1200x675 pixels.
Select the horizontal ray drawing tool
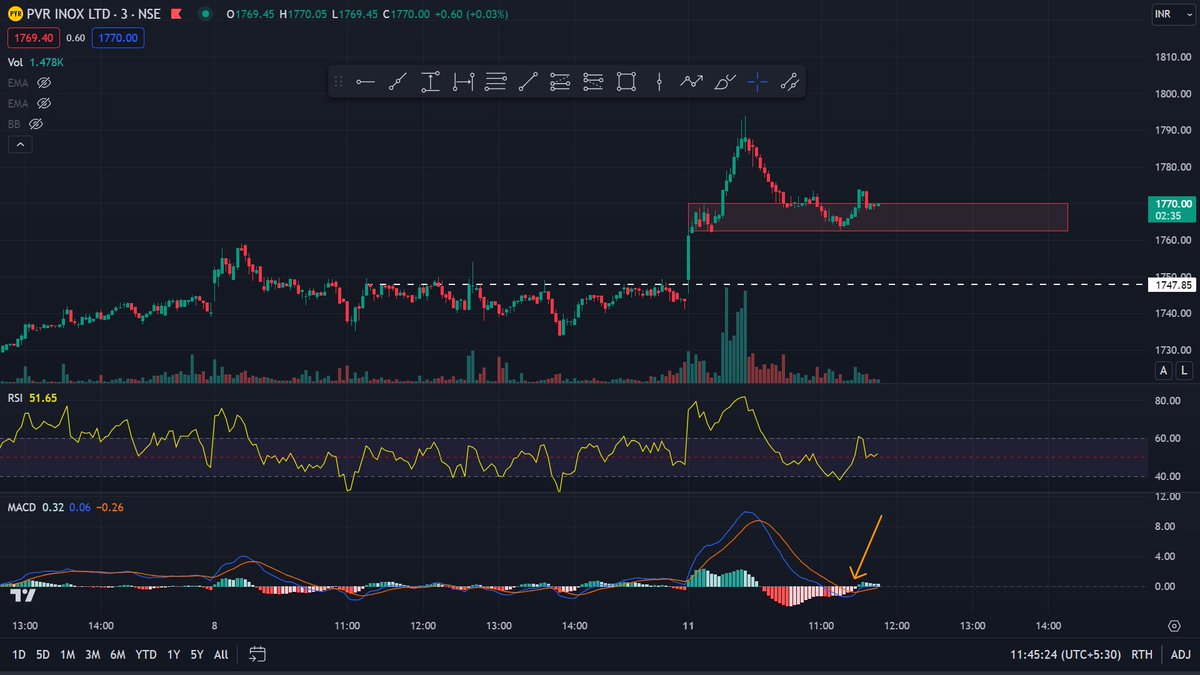pos(365,82)
